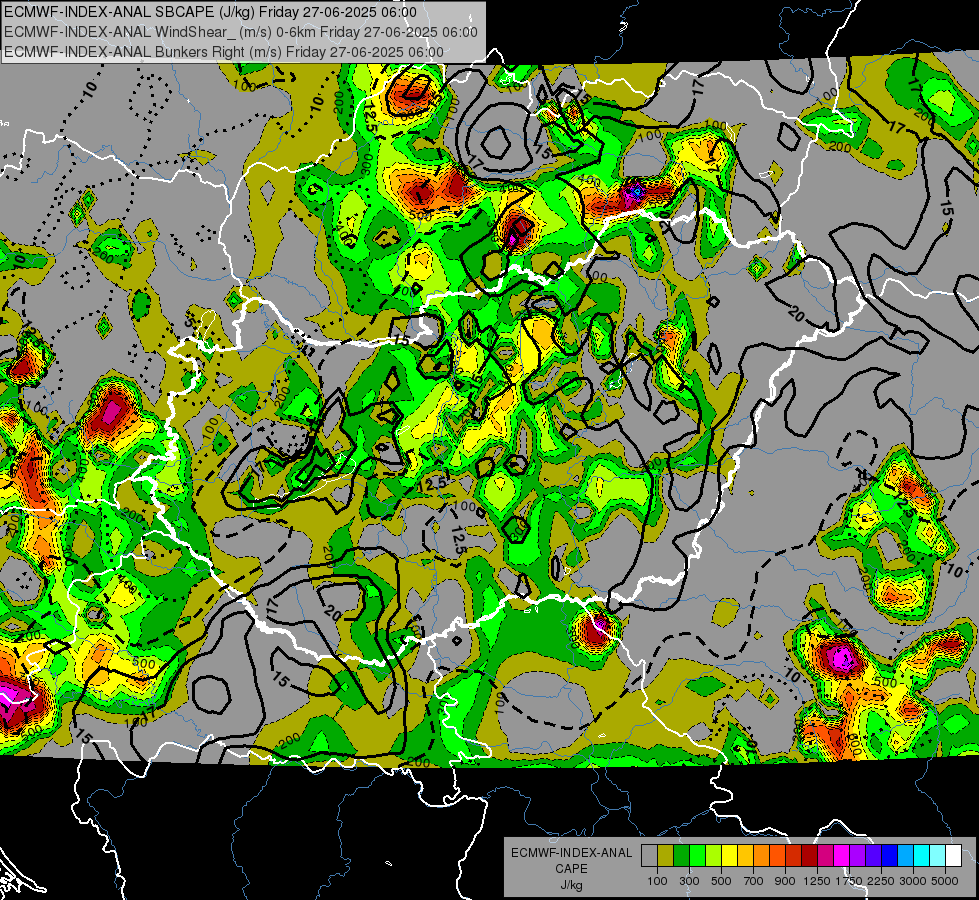The image size is (979, 900).
Task: Click the WindShear 0-6km title line
Action: pyautogui.click(x=240, y=32)
